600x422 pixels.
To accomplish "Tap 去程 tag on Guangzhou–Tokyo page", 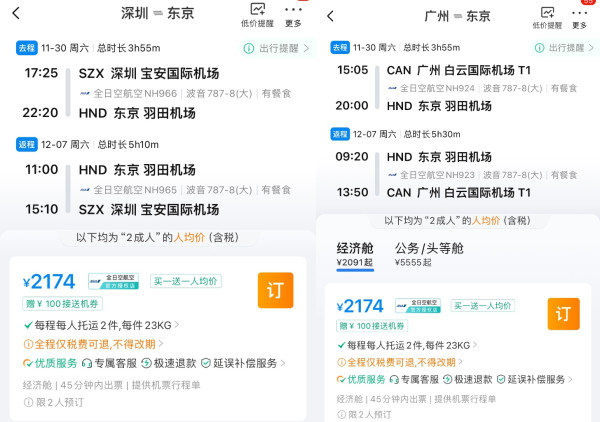I will click(x=340, y=47).
